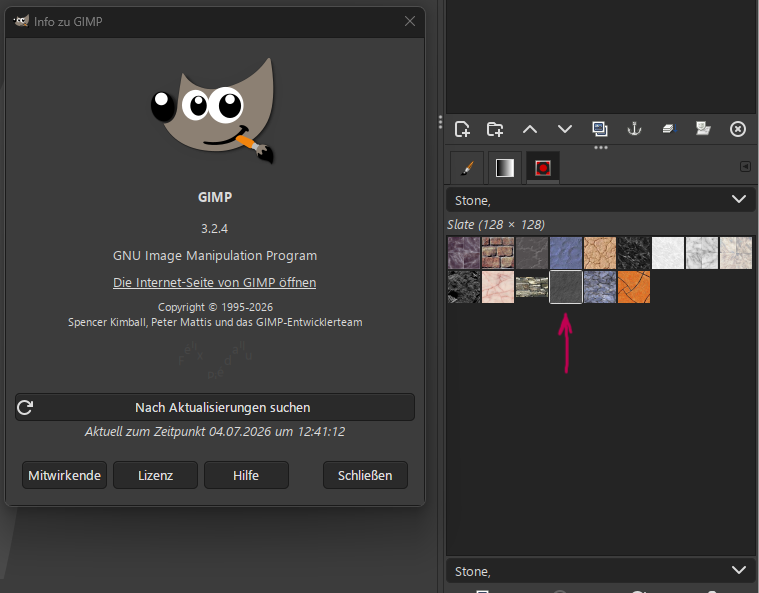The height and width of the screenshot is (593, 759).
Task: Select the purple amethyst pattern thumbnail
Action: [x=464, y=253]
